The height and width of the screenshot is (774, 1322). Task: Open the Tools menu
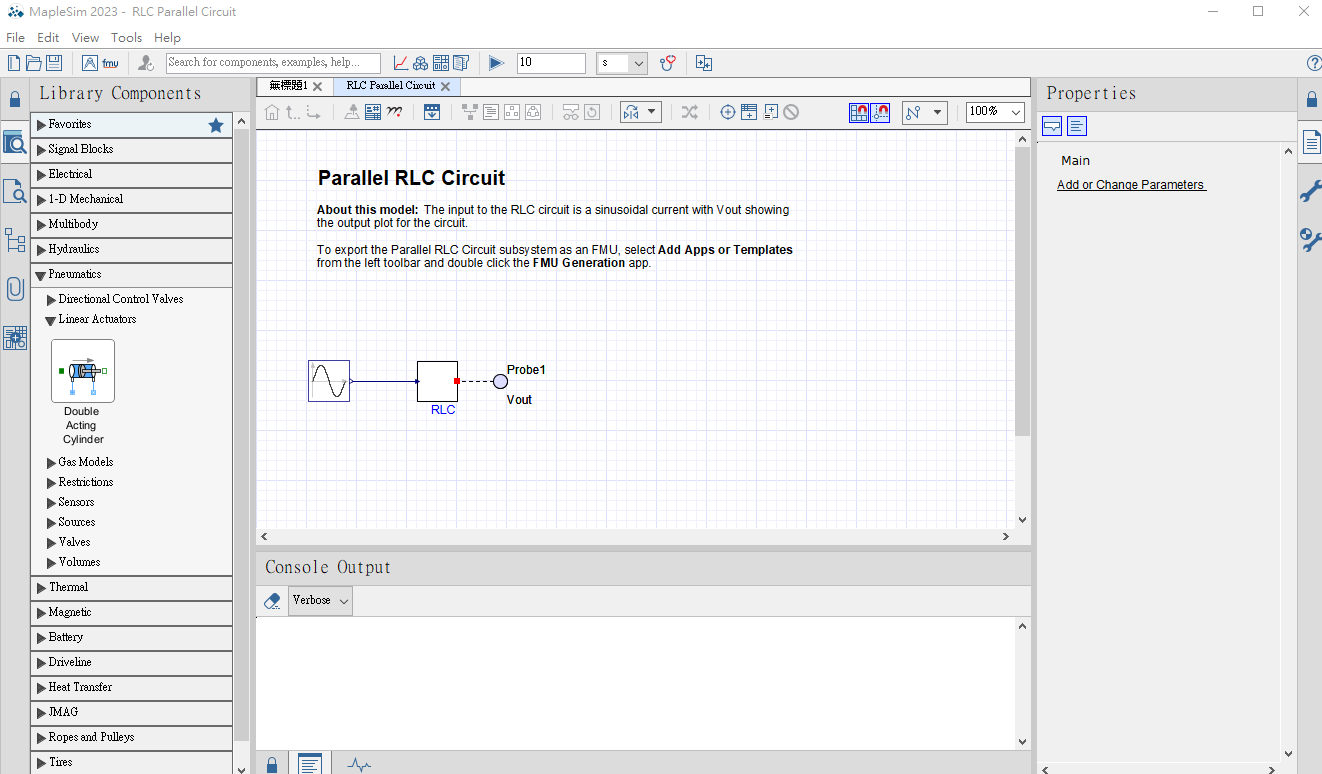pos(127,37)
